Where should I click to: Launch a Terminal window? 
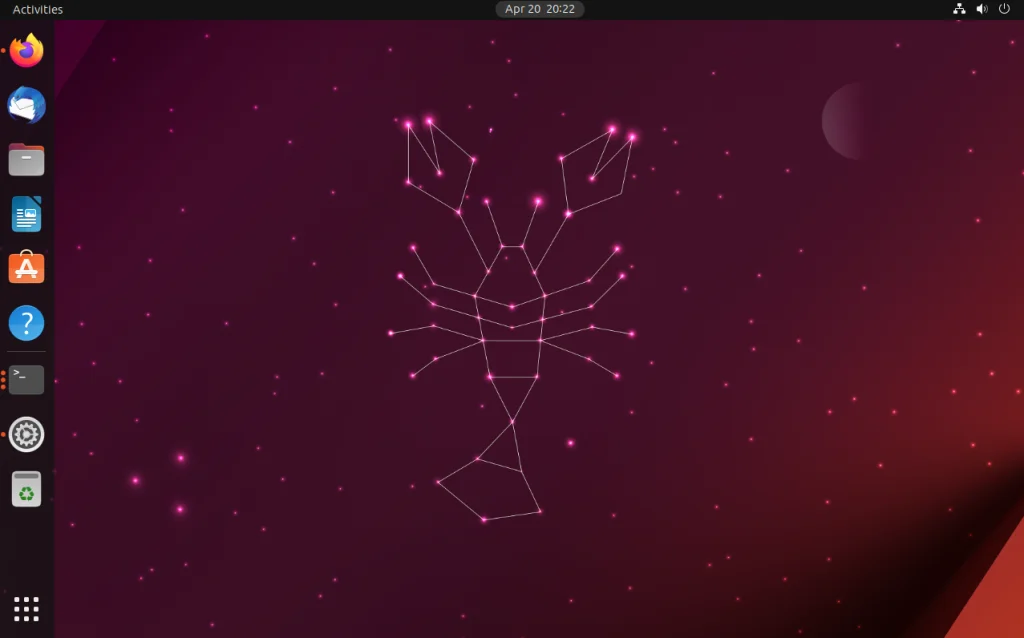[x=25, y=378]
